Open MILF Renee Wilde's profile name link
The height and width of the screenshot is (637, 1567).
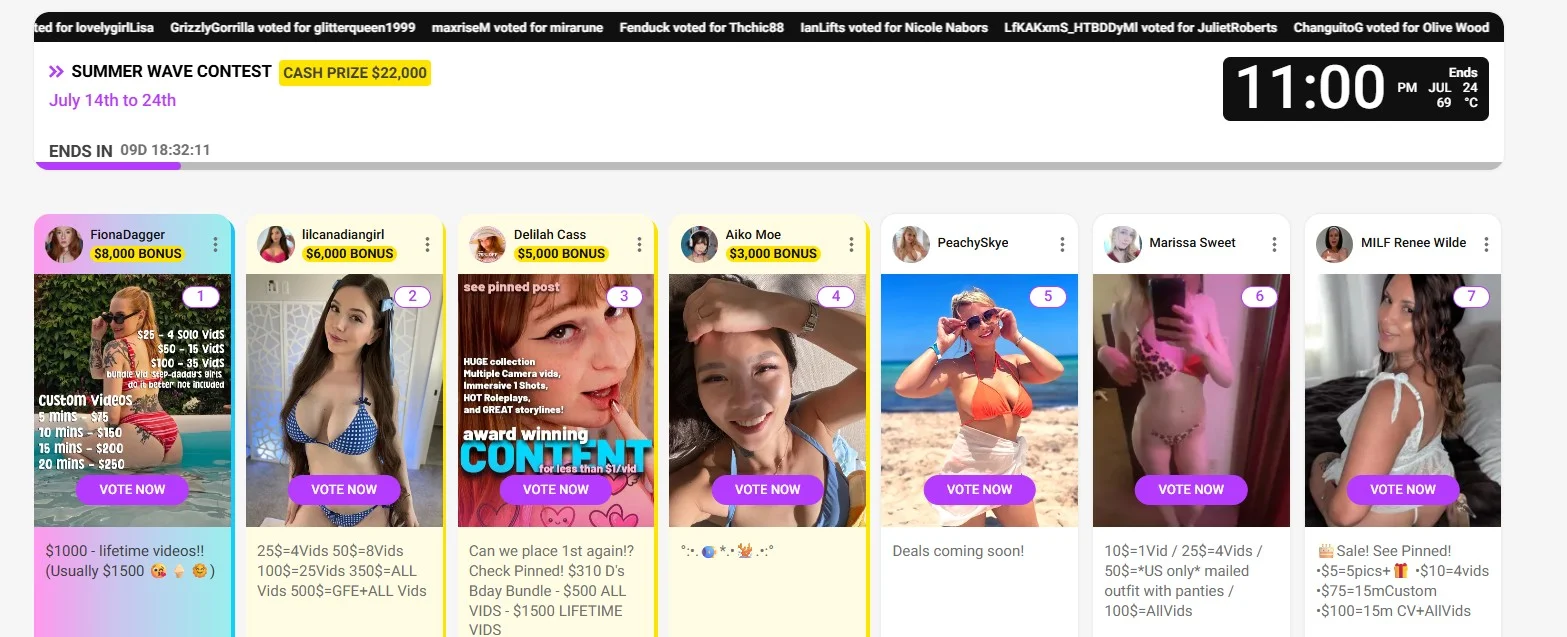point(1414,243)
